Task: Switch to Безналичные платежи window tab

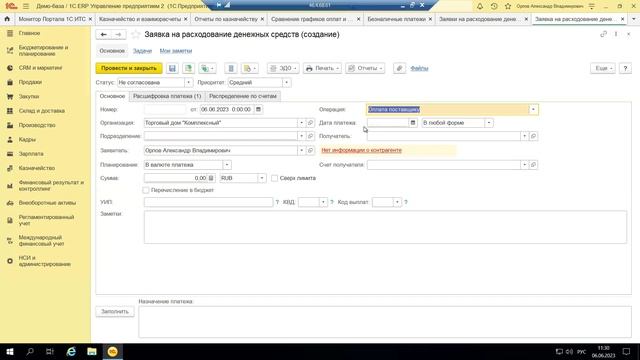Action: point(396,19)
